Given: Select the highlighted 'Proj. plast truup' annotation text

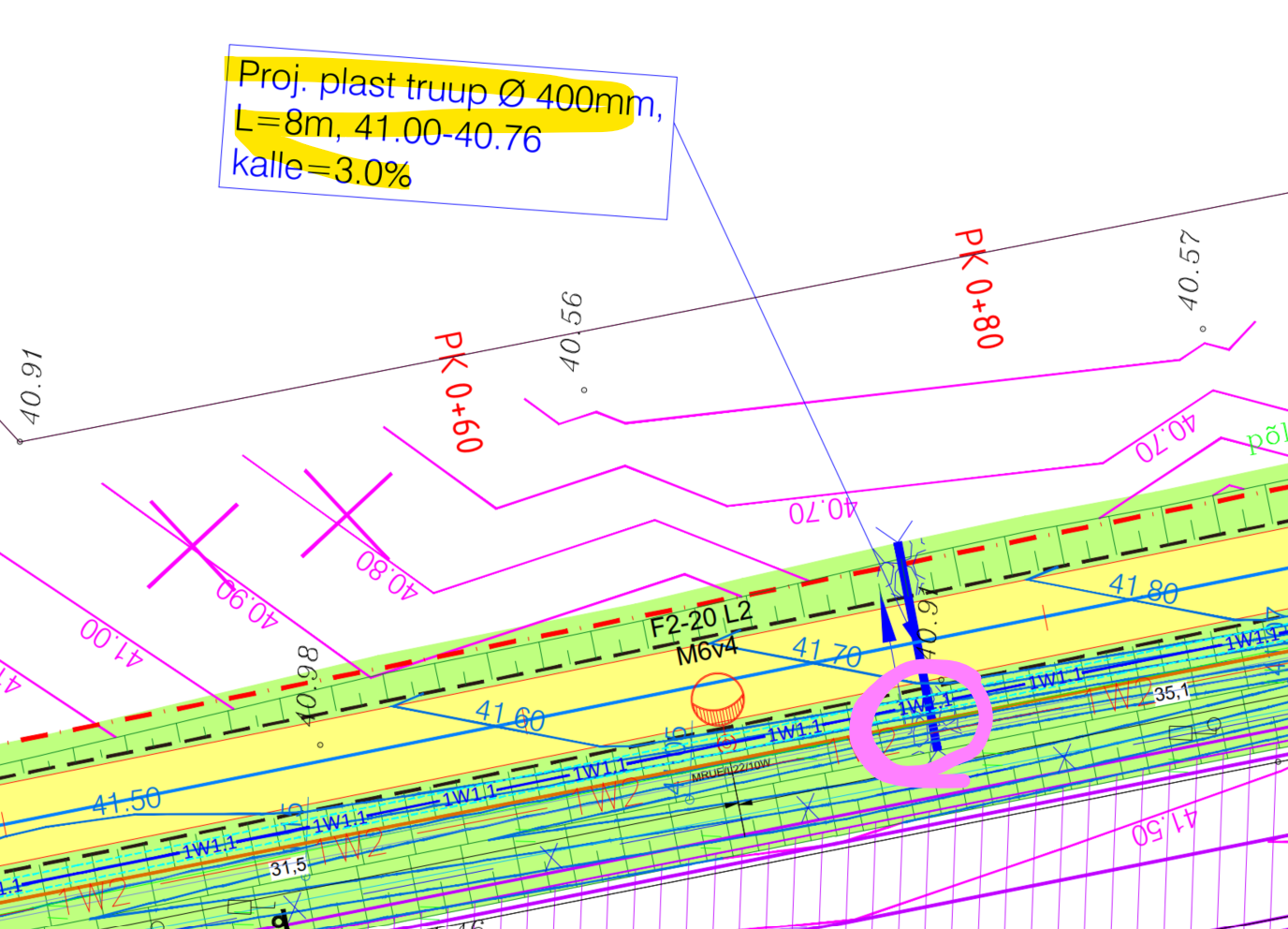Looking at the screenshot, I should pos(449,87).
